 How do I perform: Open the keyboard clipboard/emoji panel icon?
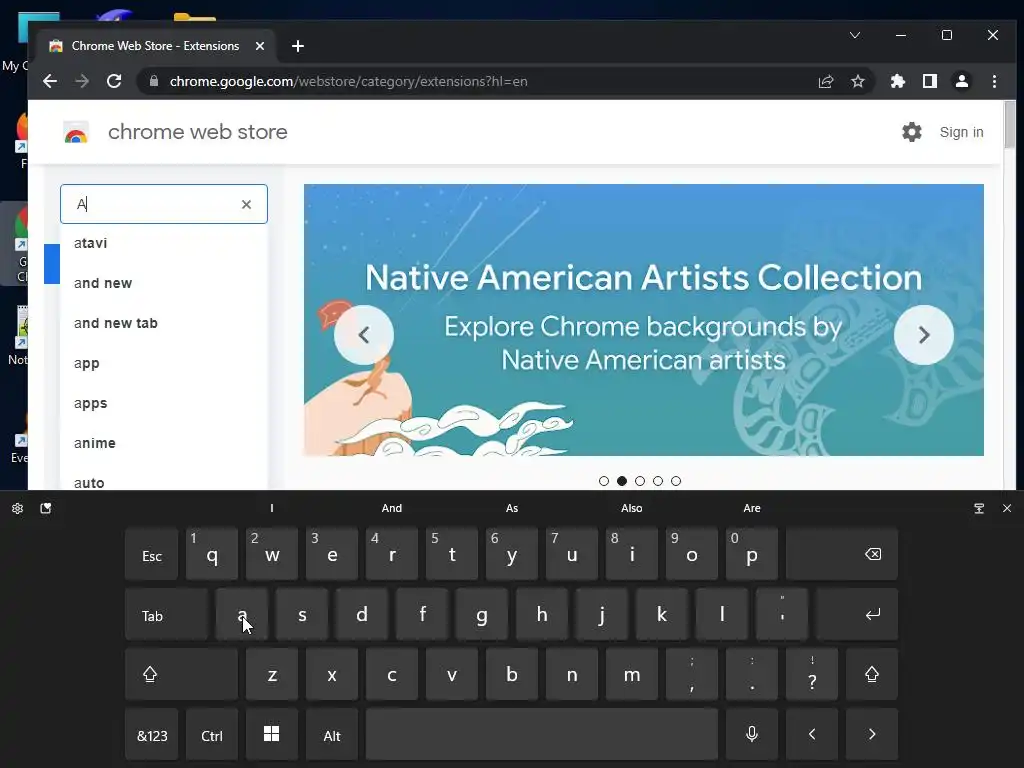(x=46, y=508)
